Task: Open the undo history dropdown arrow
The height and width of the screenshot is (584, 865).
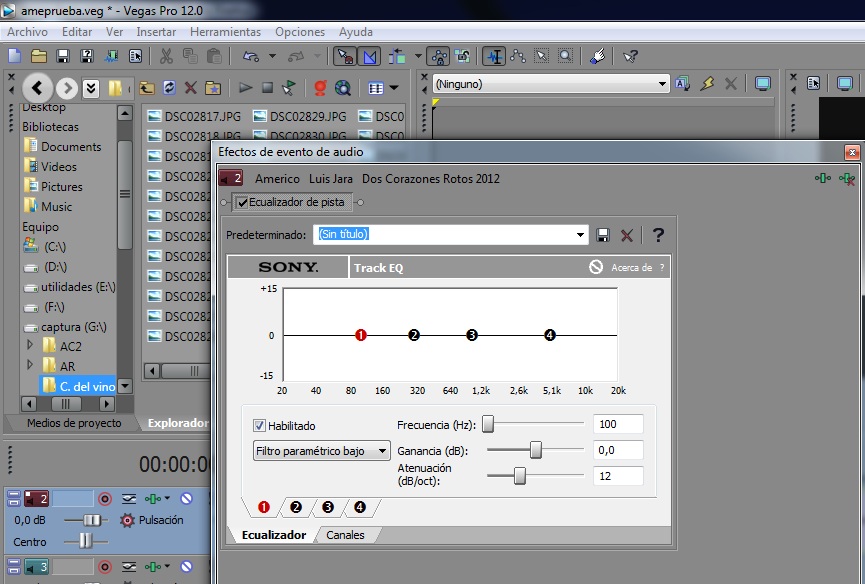Action: point(272,56)
